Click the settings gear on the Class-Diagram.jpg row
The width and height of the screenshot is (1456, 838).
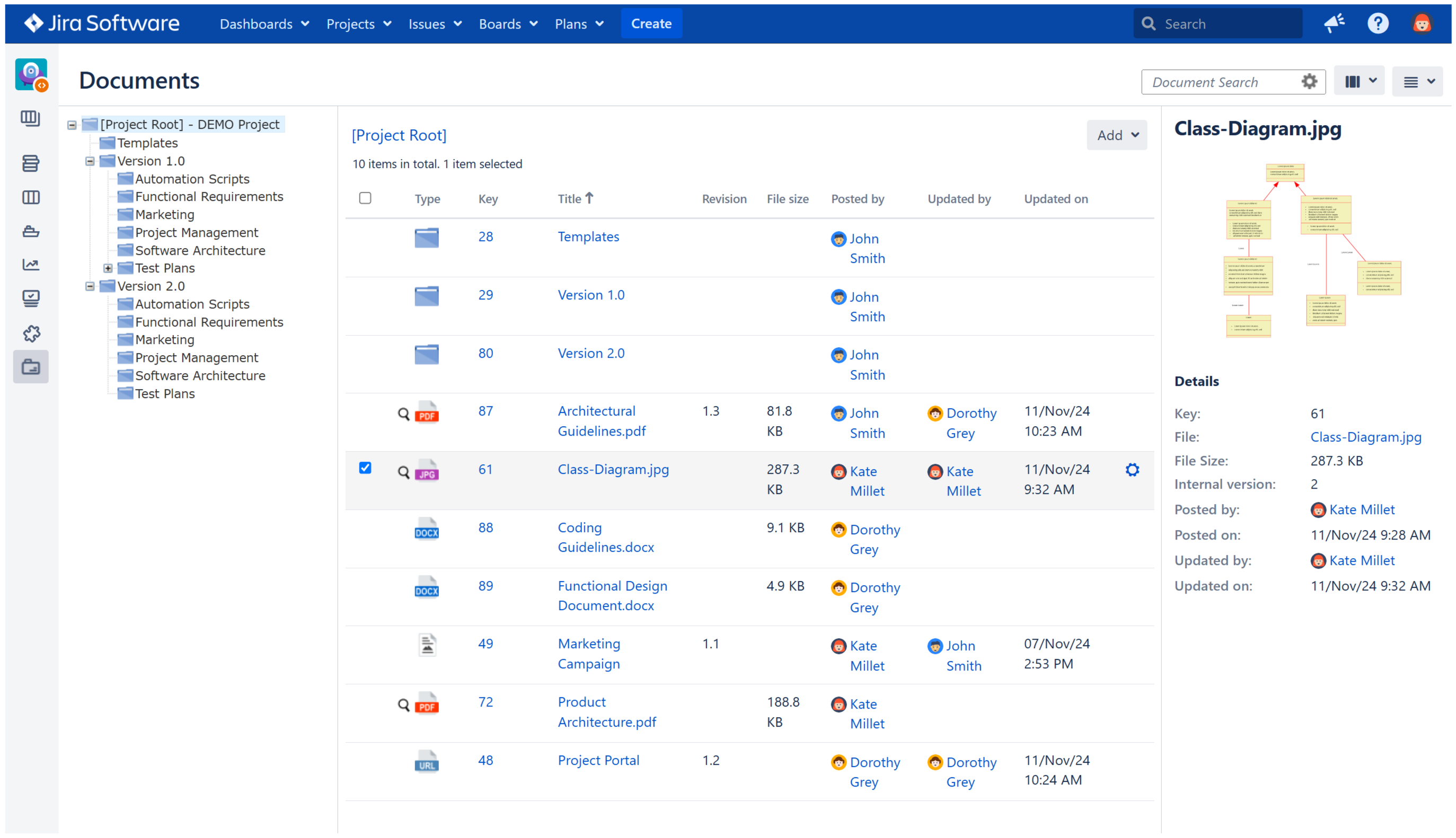(x=1132, y=470)
